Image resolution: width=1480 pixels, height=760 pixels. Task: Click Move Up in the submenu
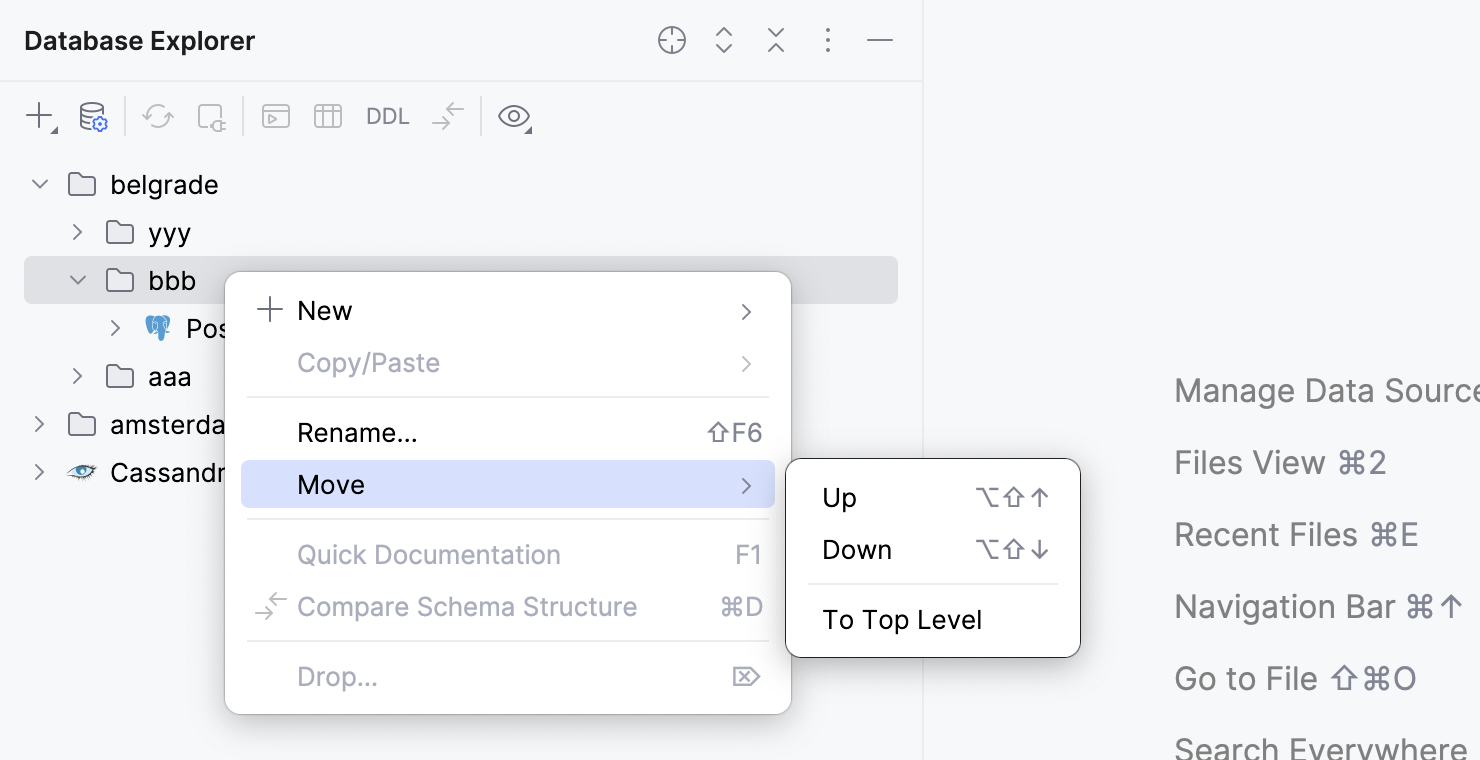[838, 497]
